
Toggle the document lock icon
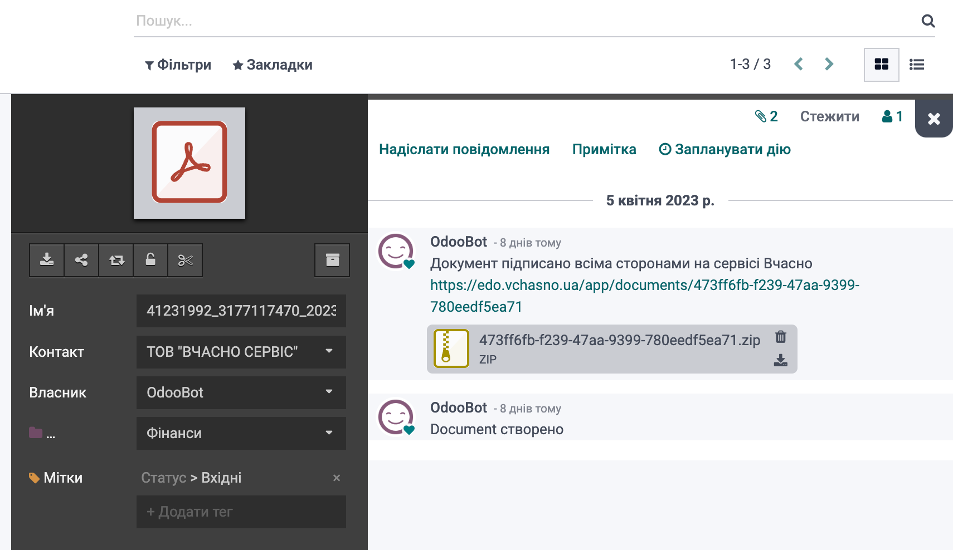150,260
